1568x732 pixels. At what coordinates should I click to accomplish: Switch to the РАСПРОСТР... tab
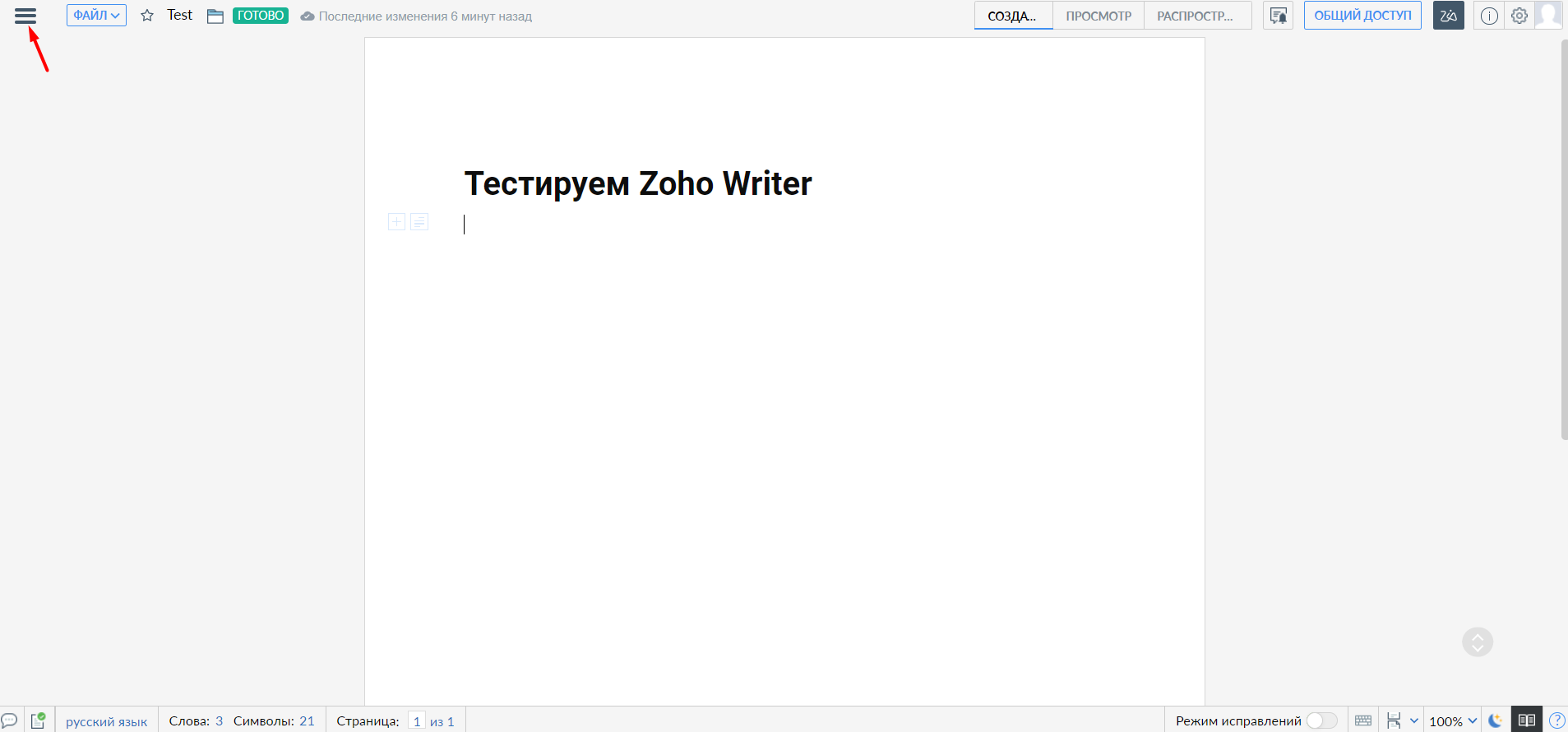[x=1197, y=16]
